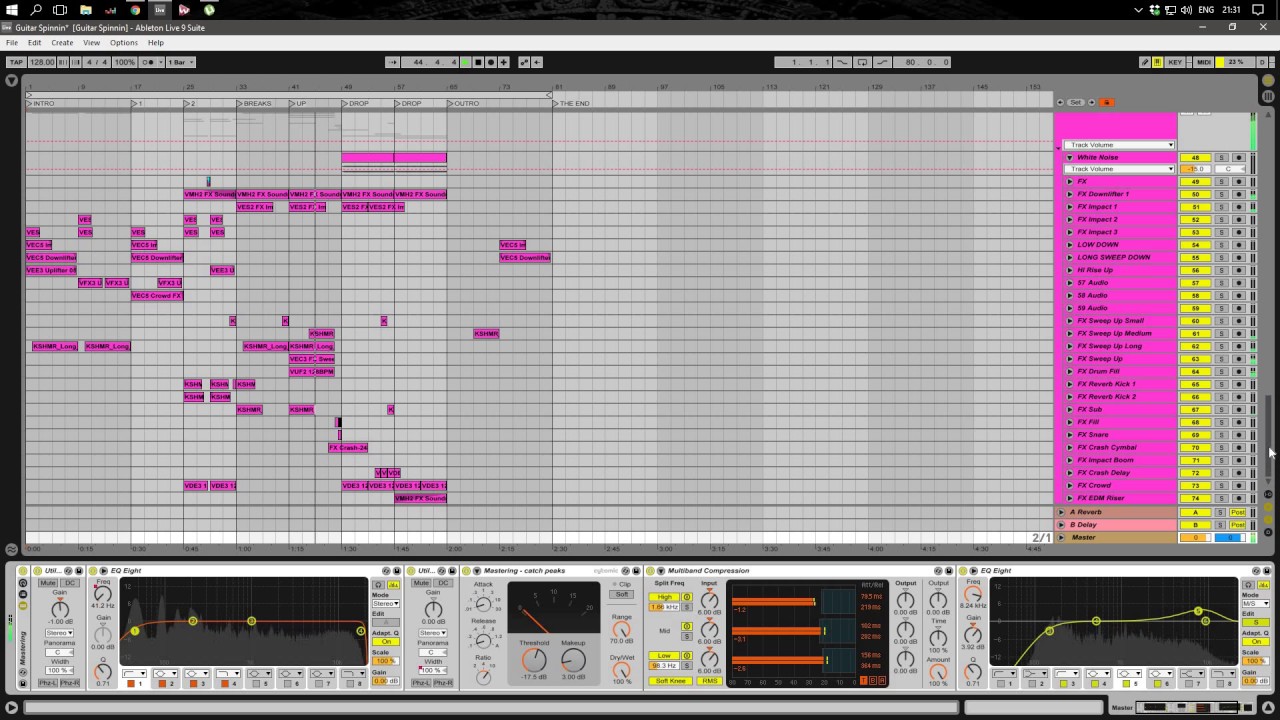Collapse the White Noise track
The image size is (1280, 720).
[1069, 157]
